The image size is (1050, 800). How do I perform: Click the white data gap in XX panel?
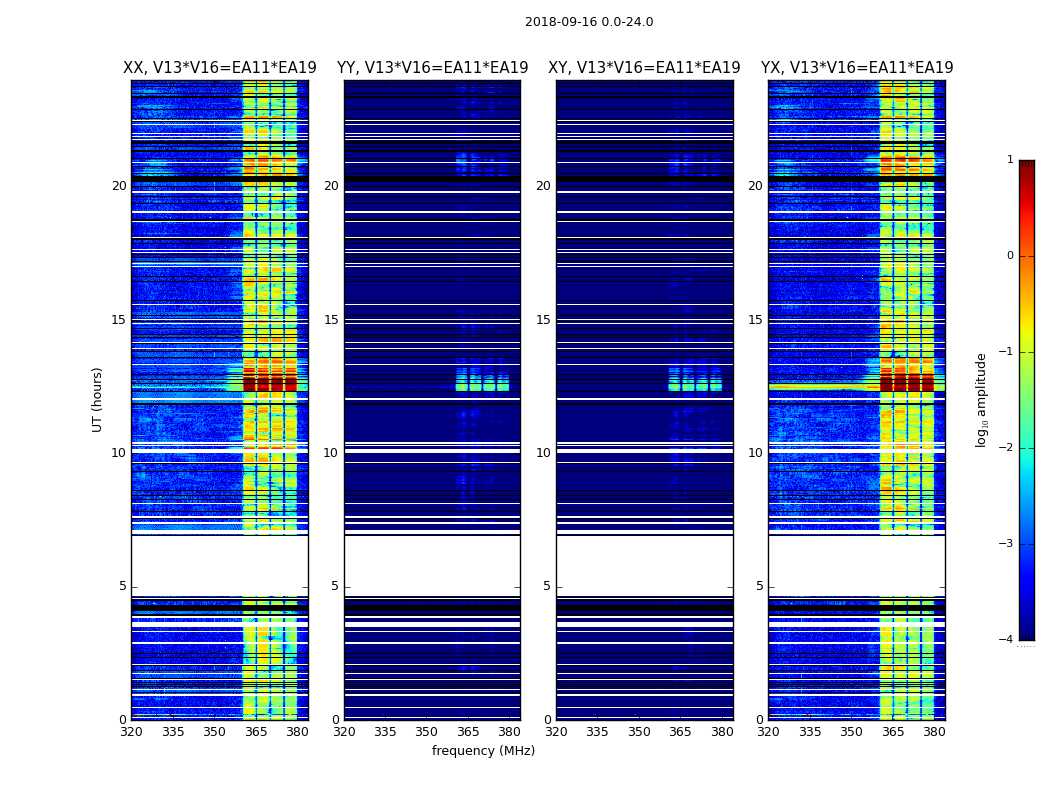click(x=220, y=566)
